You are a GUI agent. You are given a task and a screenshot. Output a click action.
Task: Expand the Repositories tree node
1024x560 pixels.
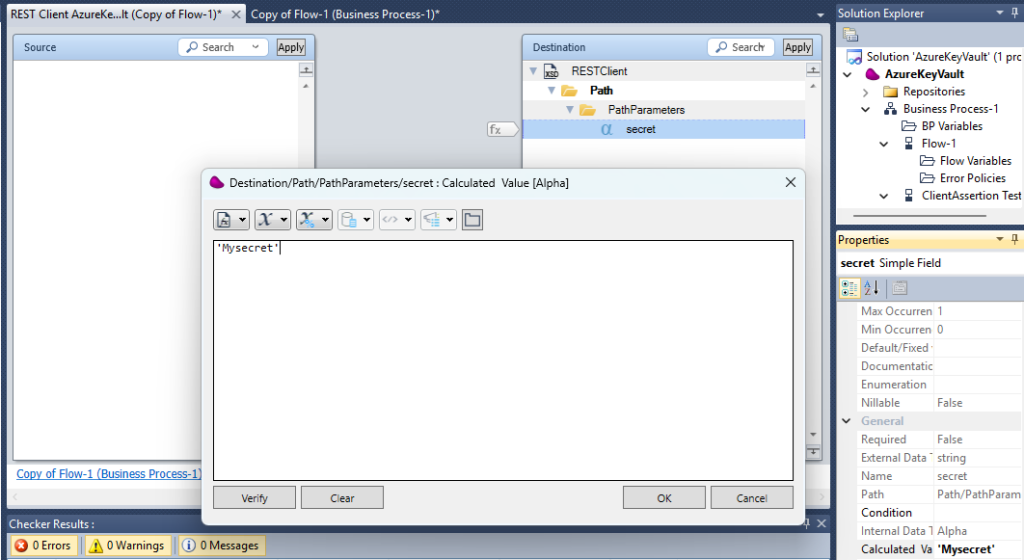[866, 92]
